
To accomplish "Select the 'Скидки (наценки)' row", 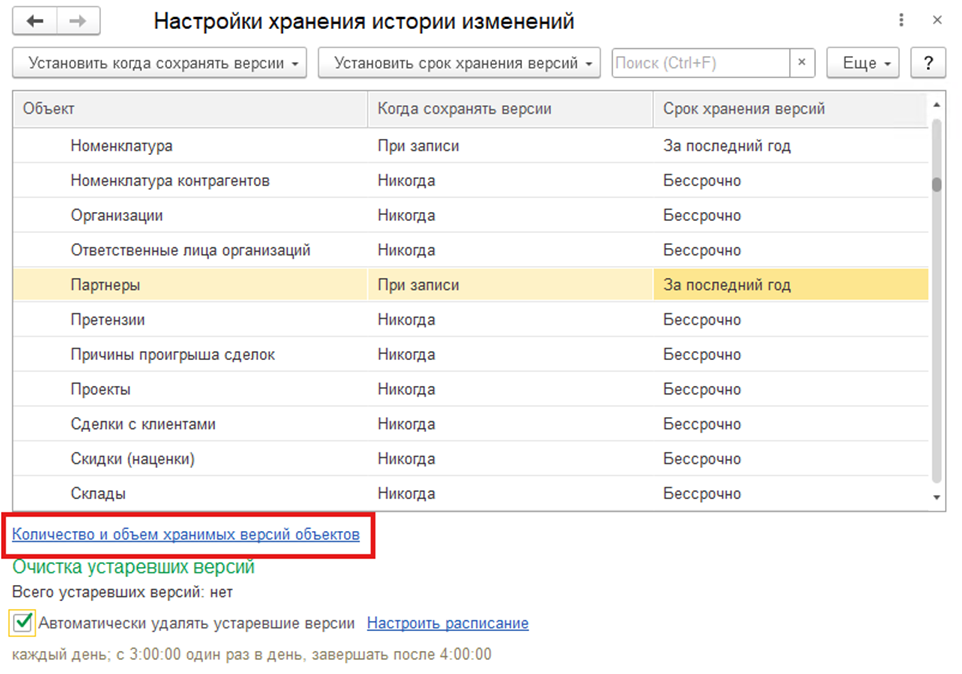I will tap(471, 459).
